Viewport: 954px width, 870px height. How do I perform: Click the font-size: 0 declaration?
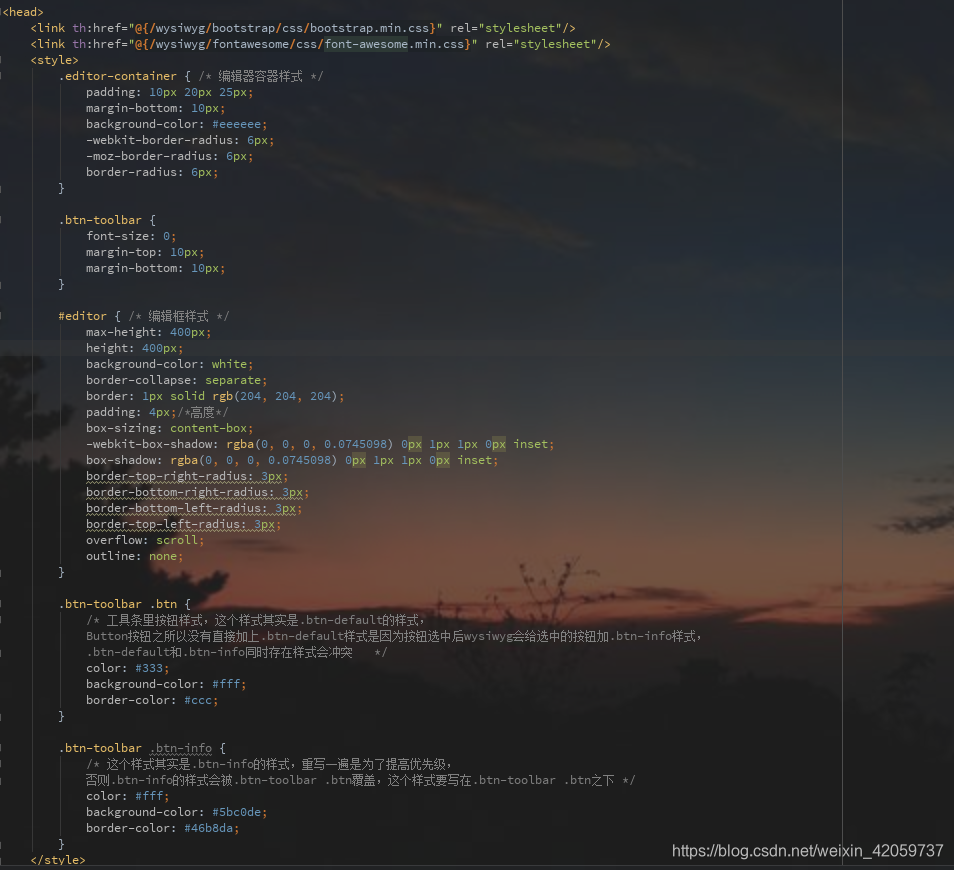tap(131, 236)
